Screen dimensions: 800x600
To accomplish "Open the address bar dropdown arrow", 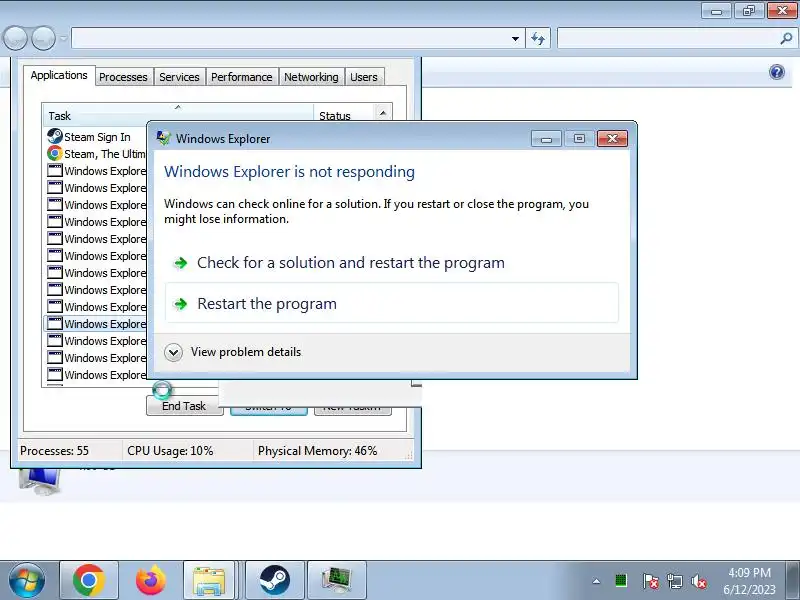I will coord(515,39).
